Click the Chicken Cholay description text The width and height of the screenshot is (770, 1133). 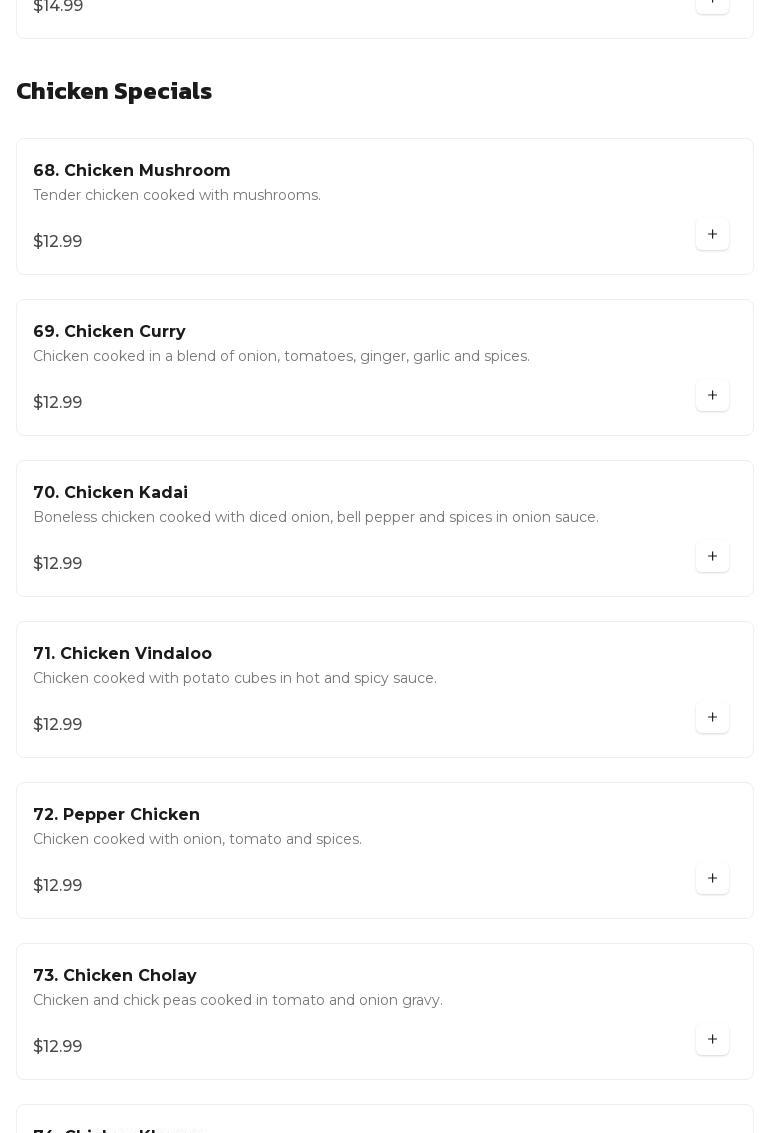tap(238, 1000)
